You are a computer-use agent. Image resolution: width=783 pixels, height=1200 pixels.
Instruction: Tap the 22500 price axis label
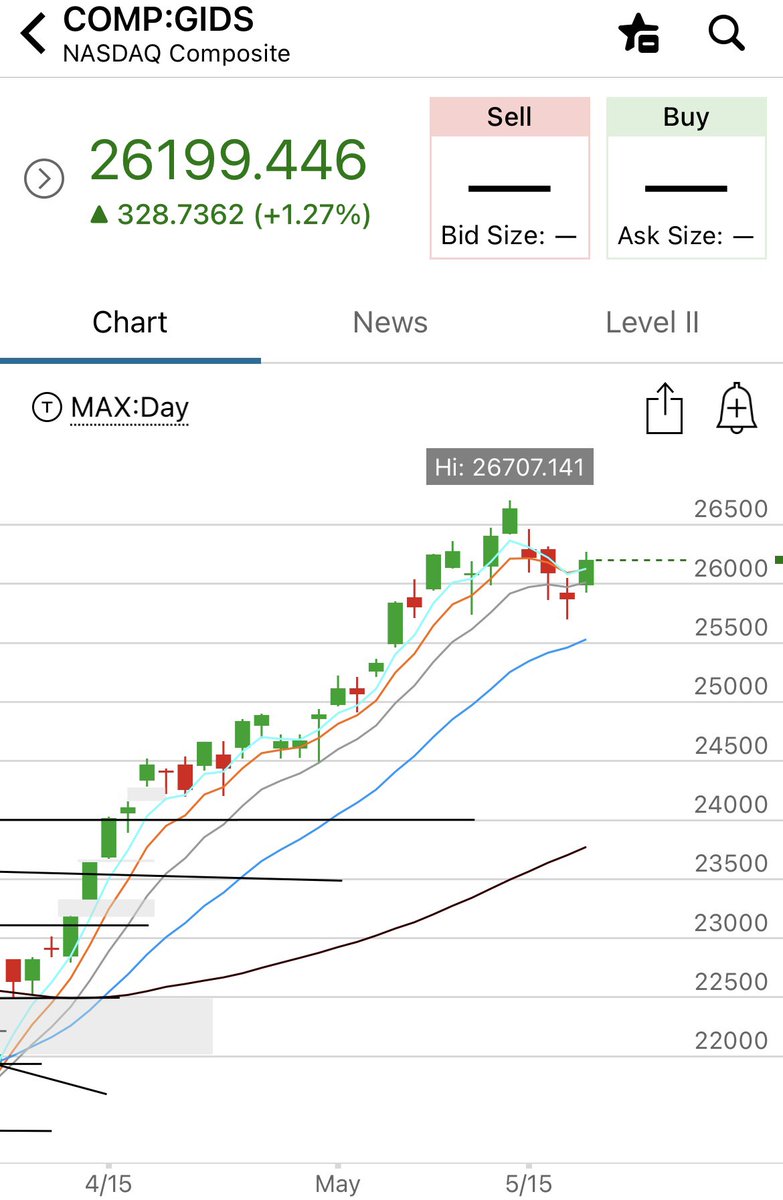[731, 981]
